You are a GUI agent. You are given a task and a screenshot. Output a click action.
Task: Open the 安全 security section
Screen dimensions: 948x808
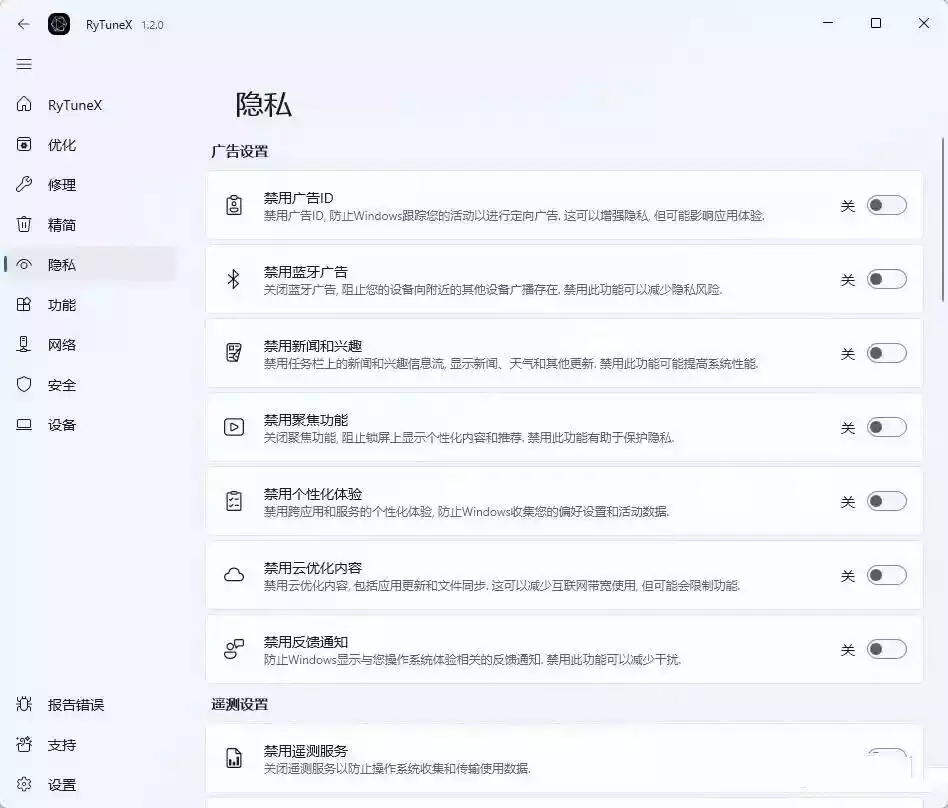[x=62, y=384]
